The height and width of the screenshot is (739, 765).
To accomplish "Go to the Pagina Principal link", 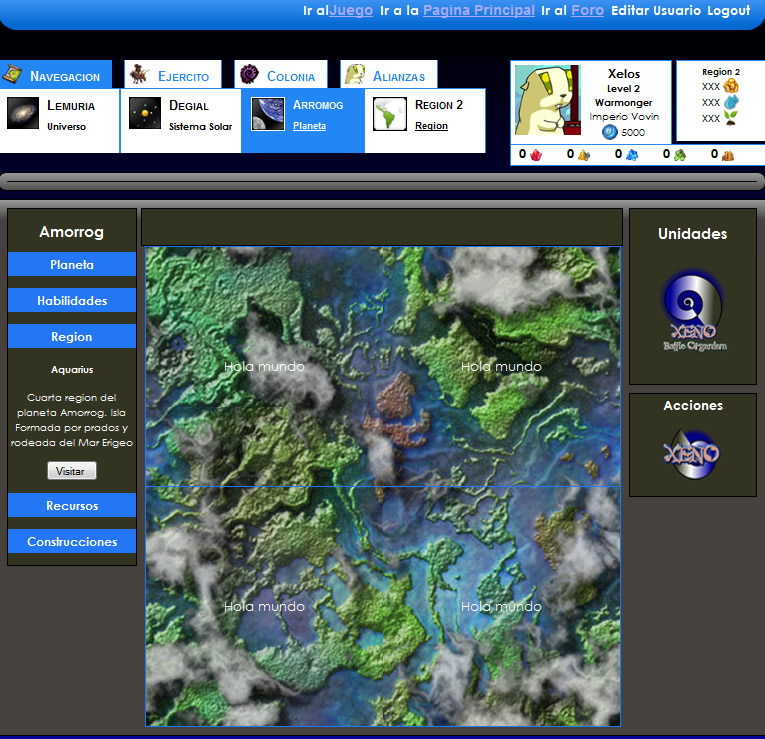I will pos(478,10).
